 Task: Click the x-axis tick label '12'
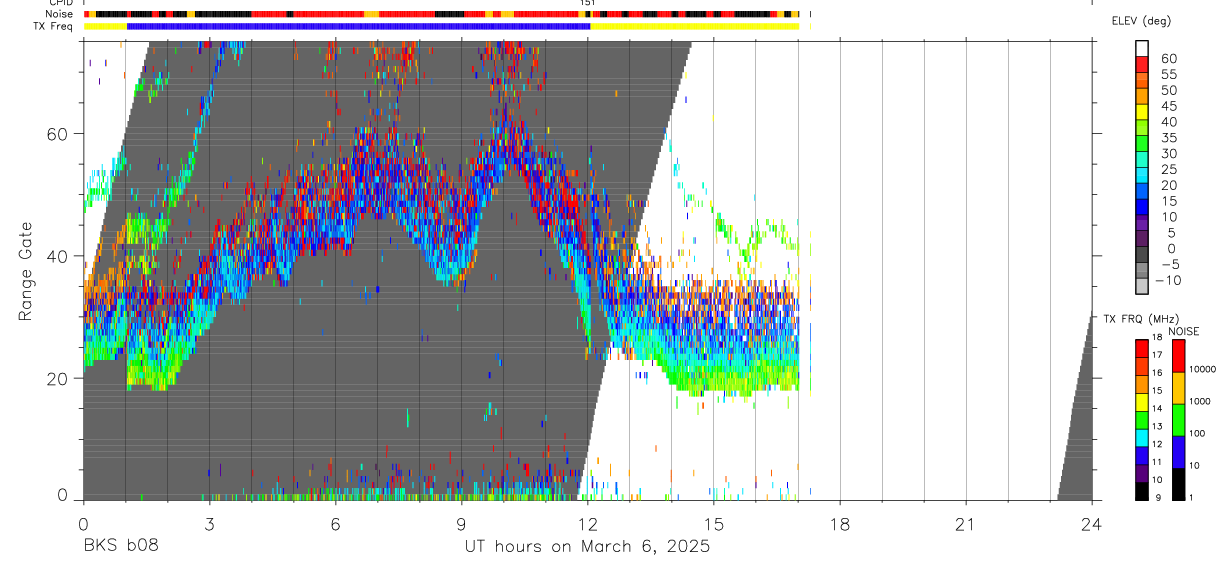588,523
